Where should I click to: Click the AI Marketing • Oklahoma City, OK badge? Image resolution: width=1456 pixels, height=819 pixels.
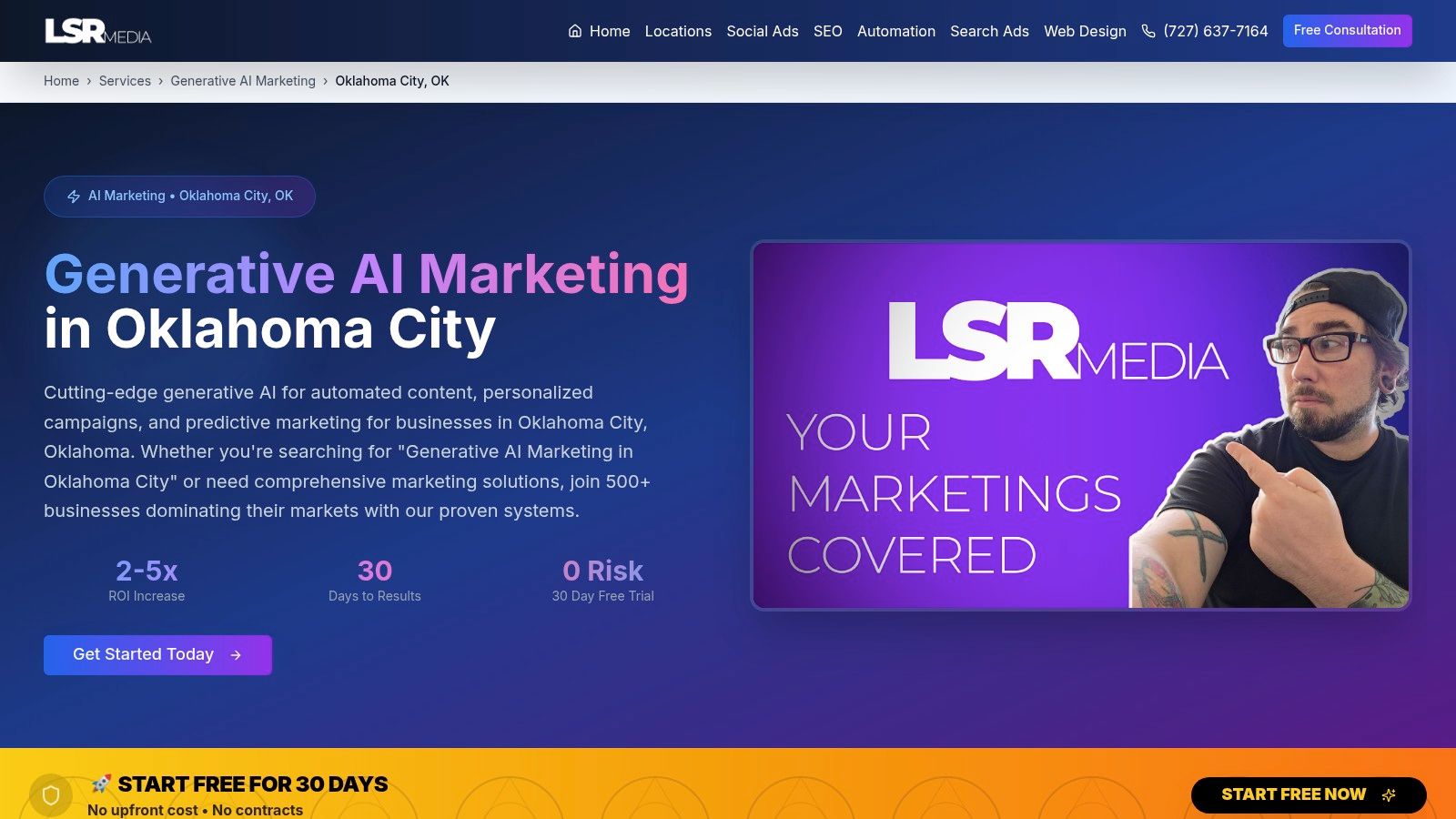coord(179,197)
